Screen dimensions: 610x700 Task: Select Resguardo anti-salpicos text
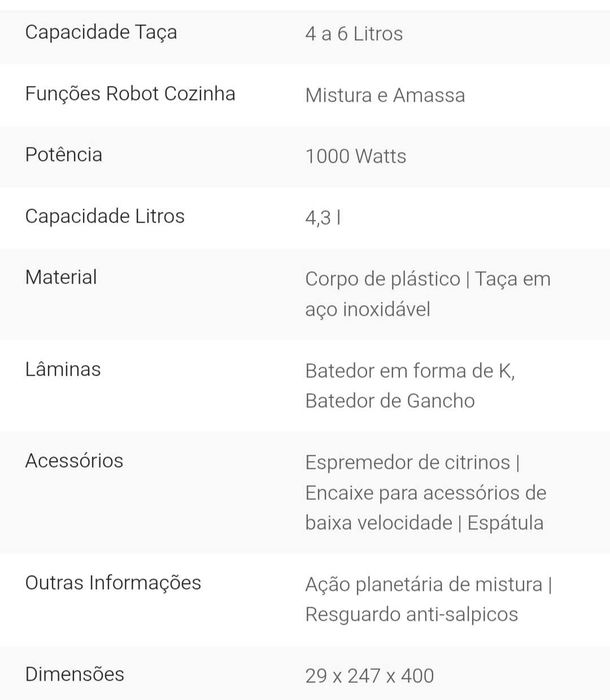point(411,615)
